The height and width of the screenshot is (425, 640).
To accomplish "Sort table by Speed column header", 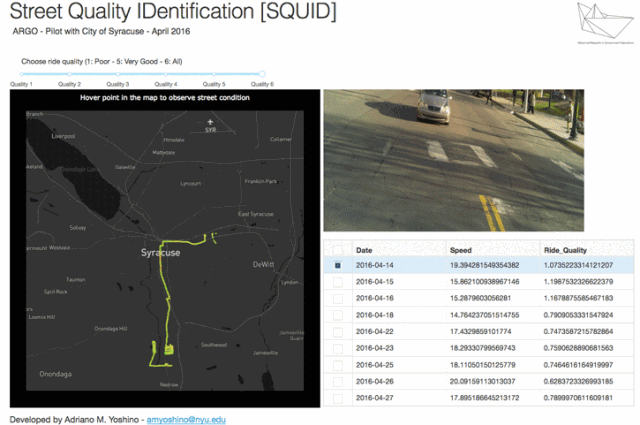I will point(461,249).
